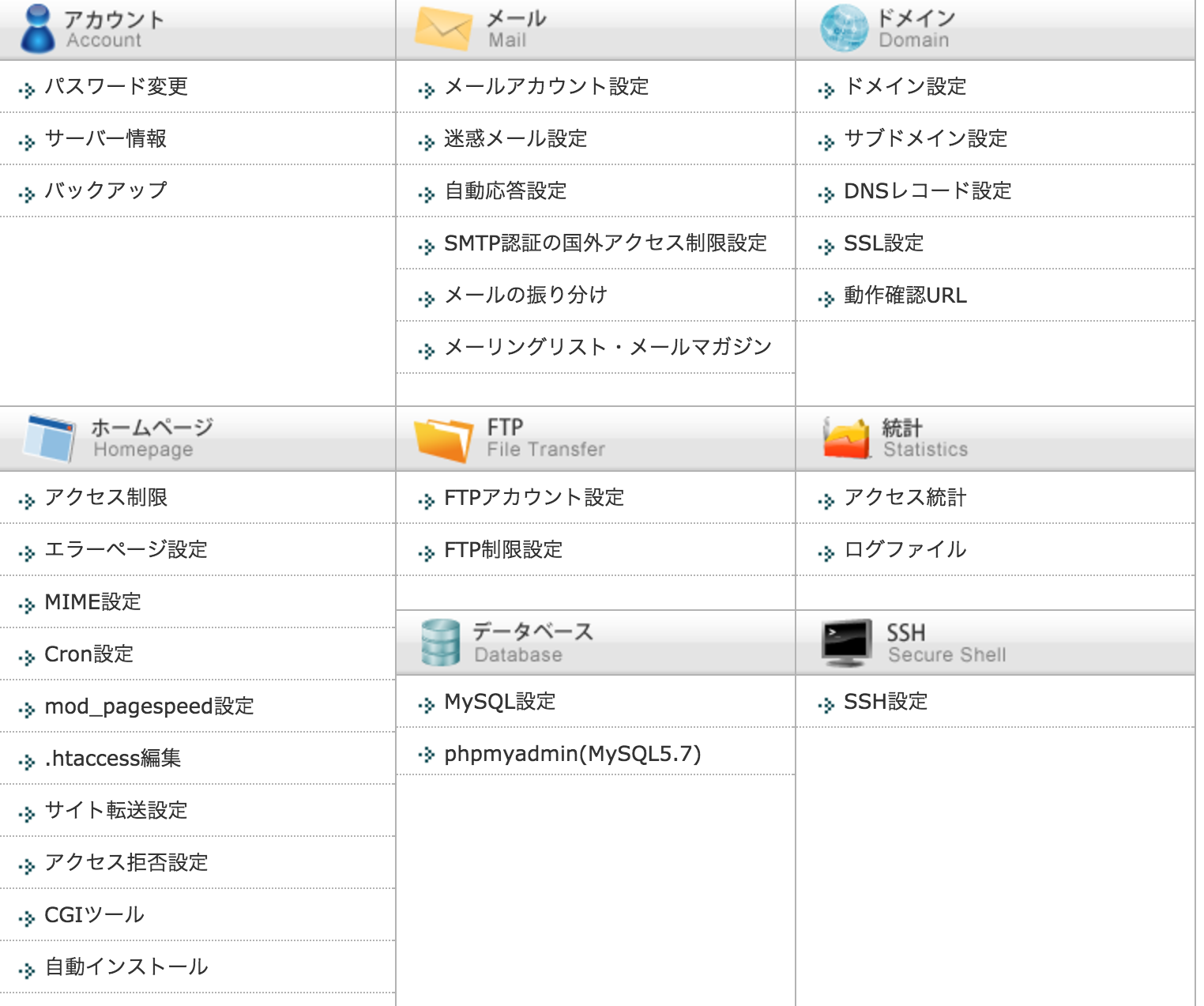
Task: Open MySQL設定
Action: pyautogui.click(x=500, y=701)
